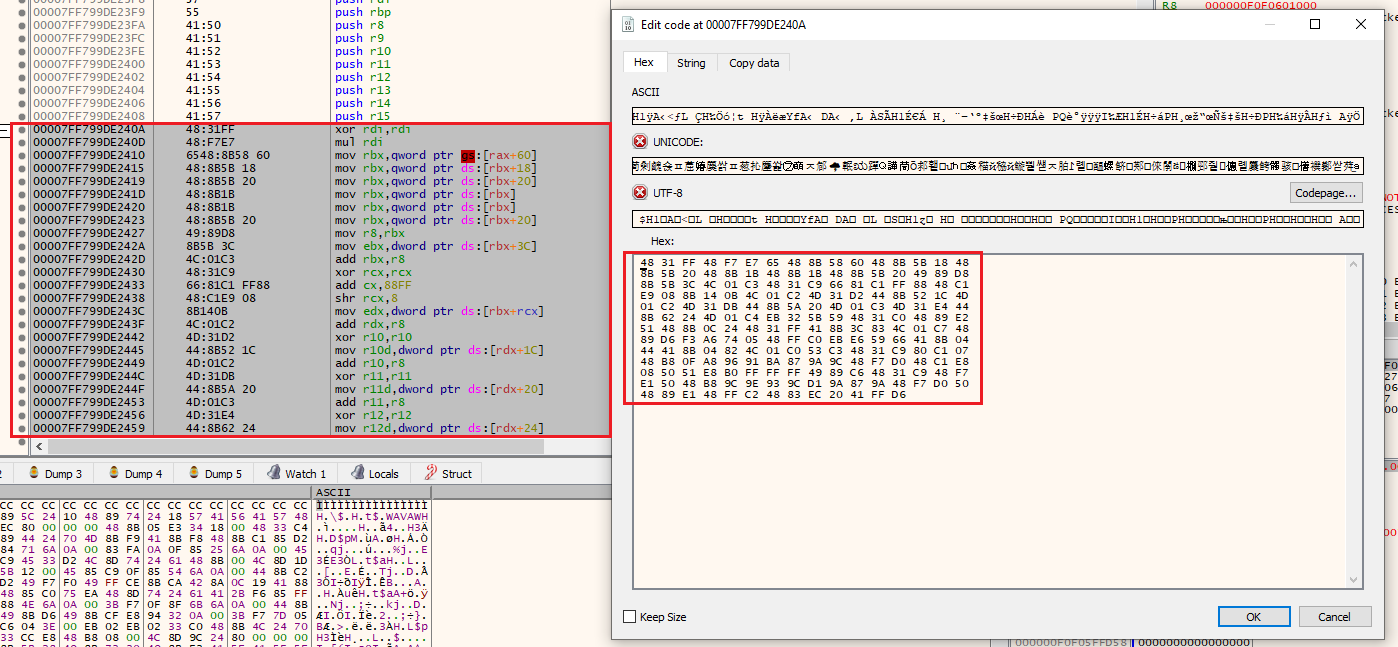Toggle breakpoint bullet at 00007FF799DE2410
This screenshot has height=647, width=1398.
pos(21,155)
